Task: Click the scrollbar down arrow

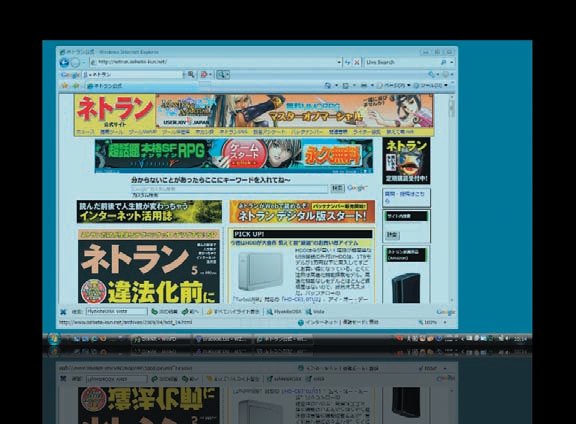Action: point(451,300)
